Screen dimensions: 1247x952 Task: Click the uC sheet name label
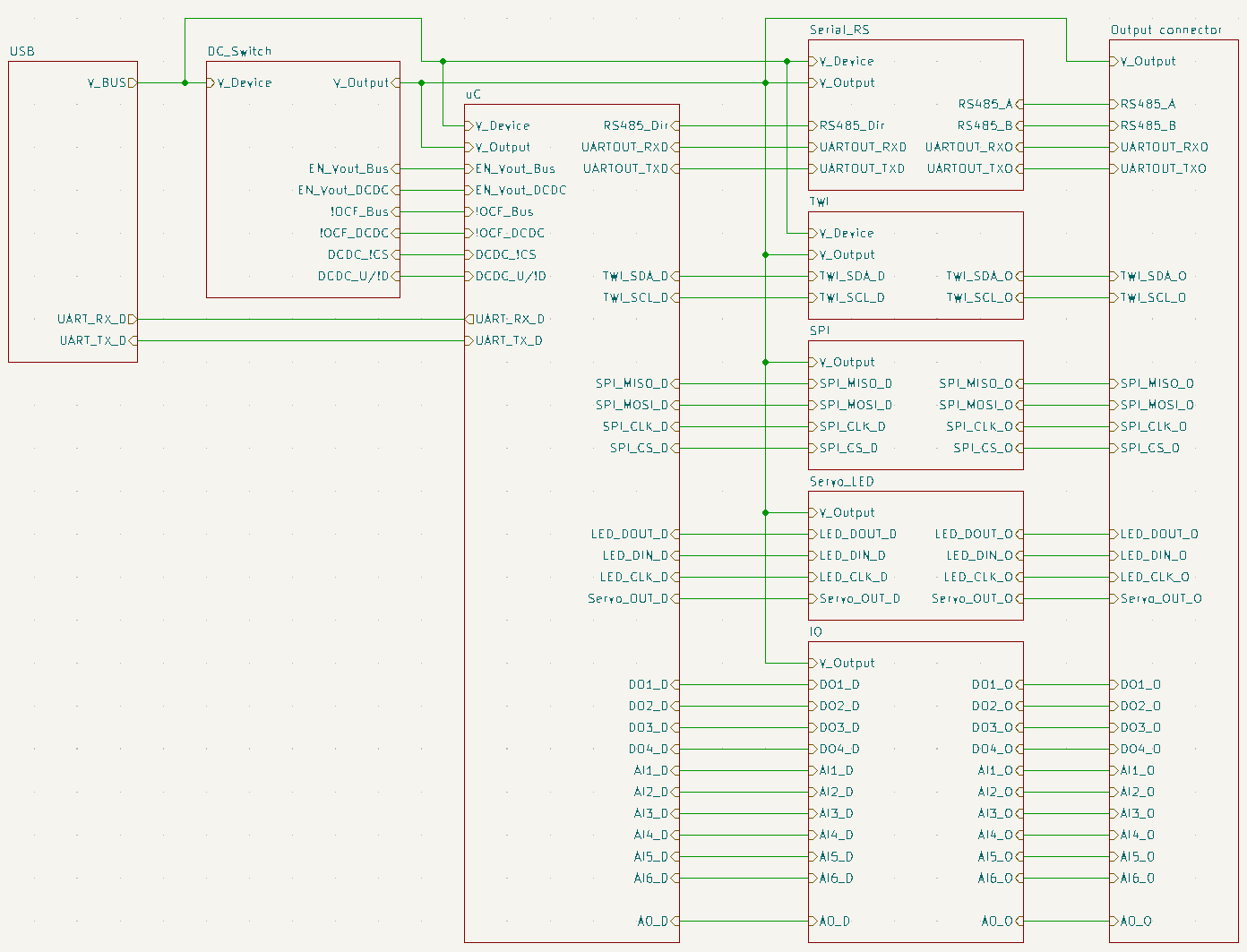coord(473,94)
